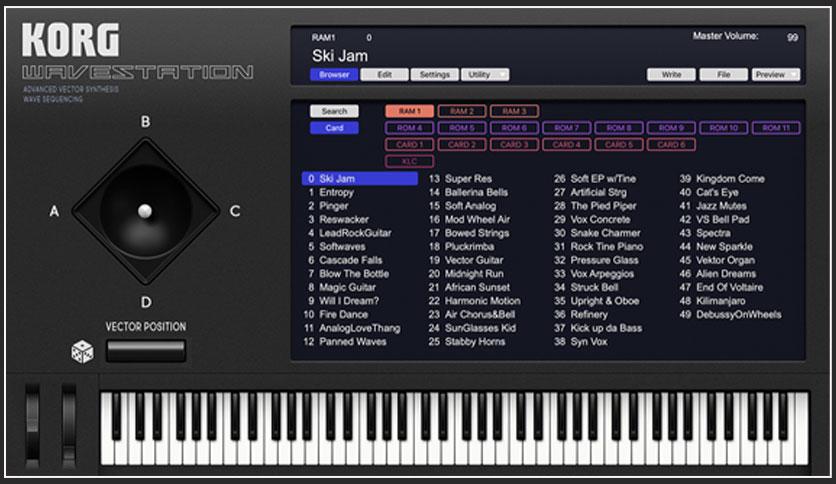Select the CARD 4 bank
Image resolution: width=836 pixels, height=484 pixels.
coord(566,144)
